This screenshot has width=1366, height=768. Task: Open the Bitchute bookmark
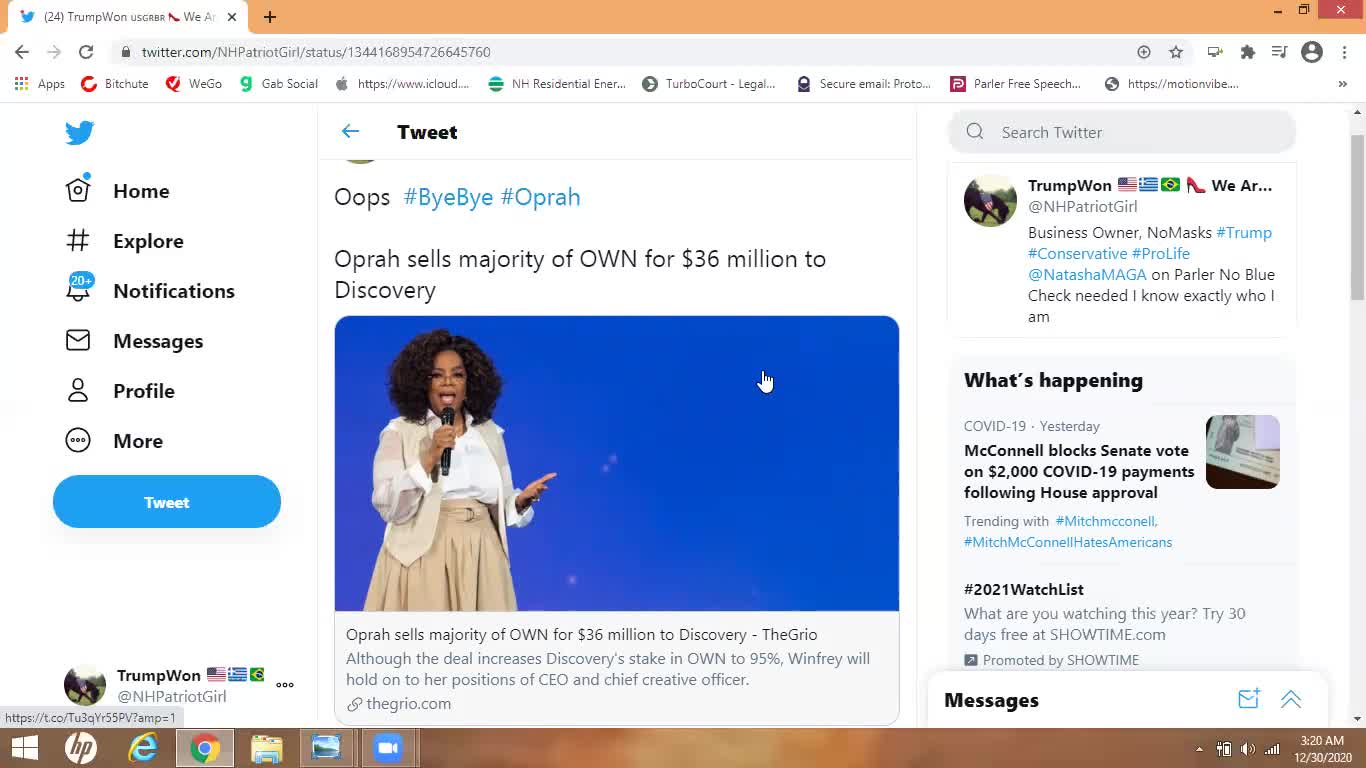click(x=115, y=84)
